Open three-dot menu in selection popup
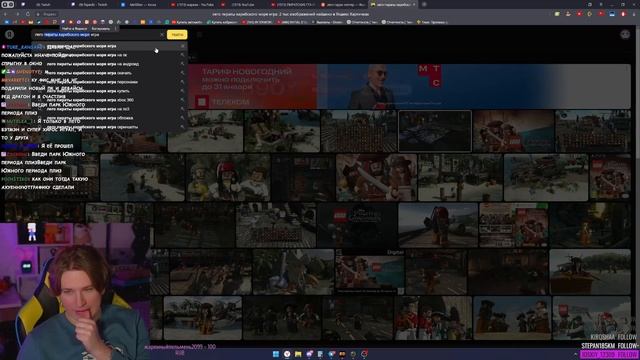Image resolution: width=640 pixels, height=360 pixels. pyautogui.click(x=116, y=29)
